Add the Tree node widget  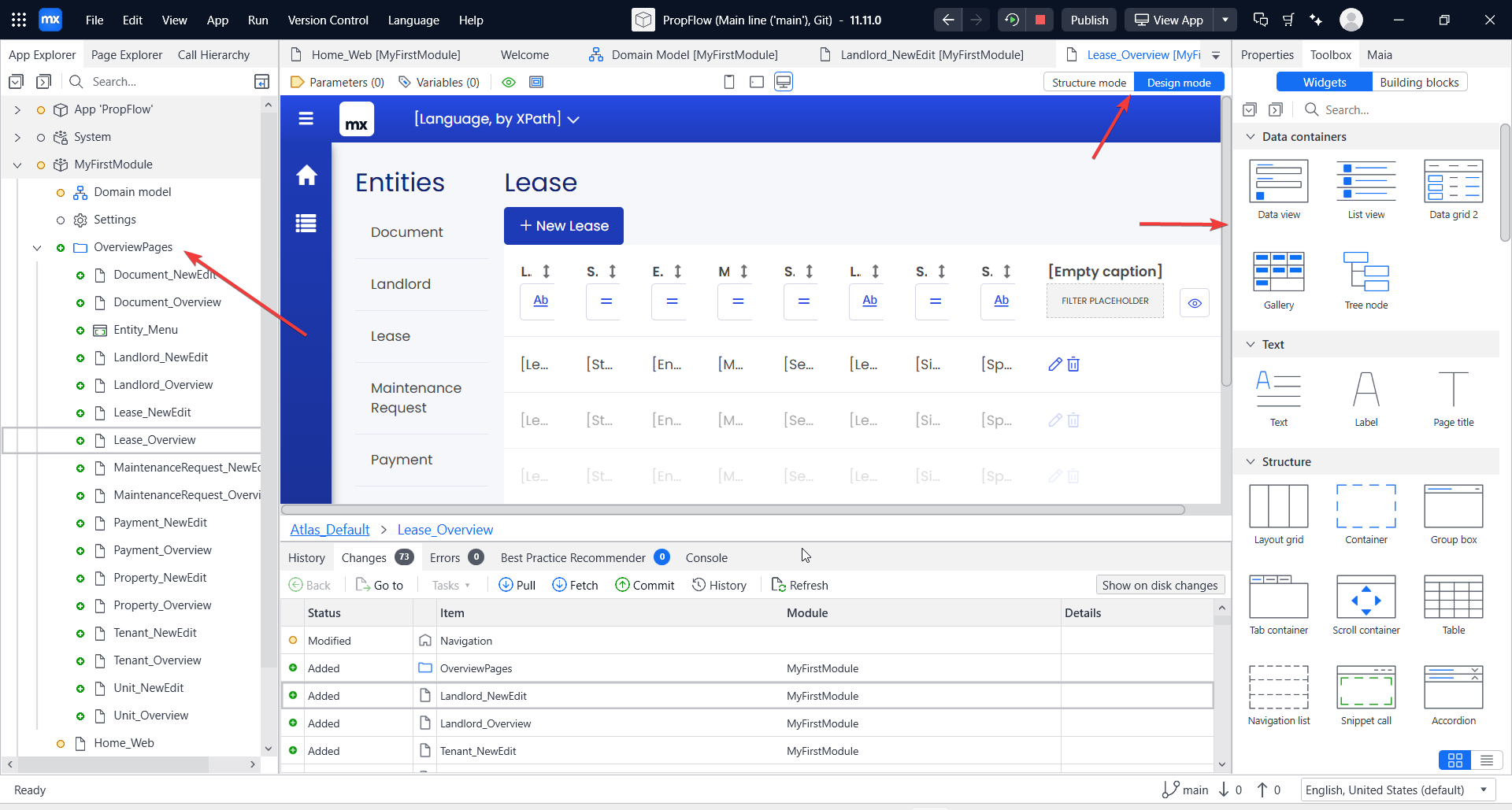[x=1366, y=280]
